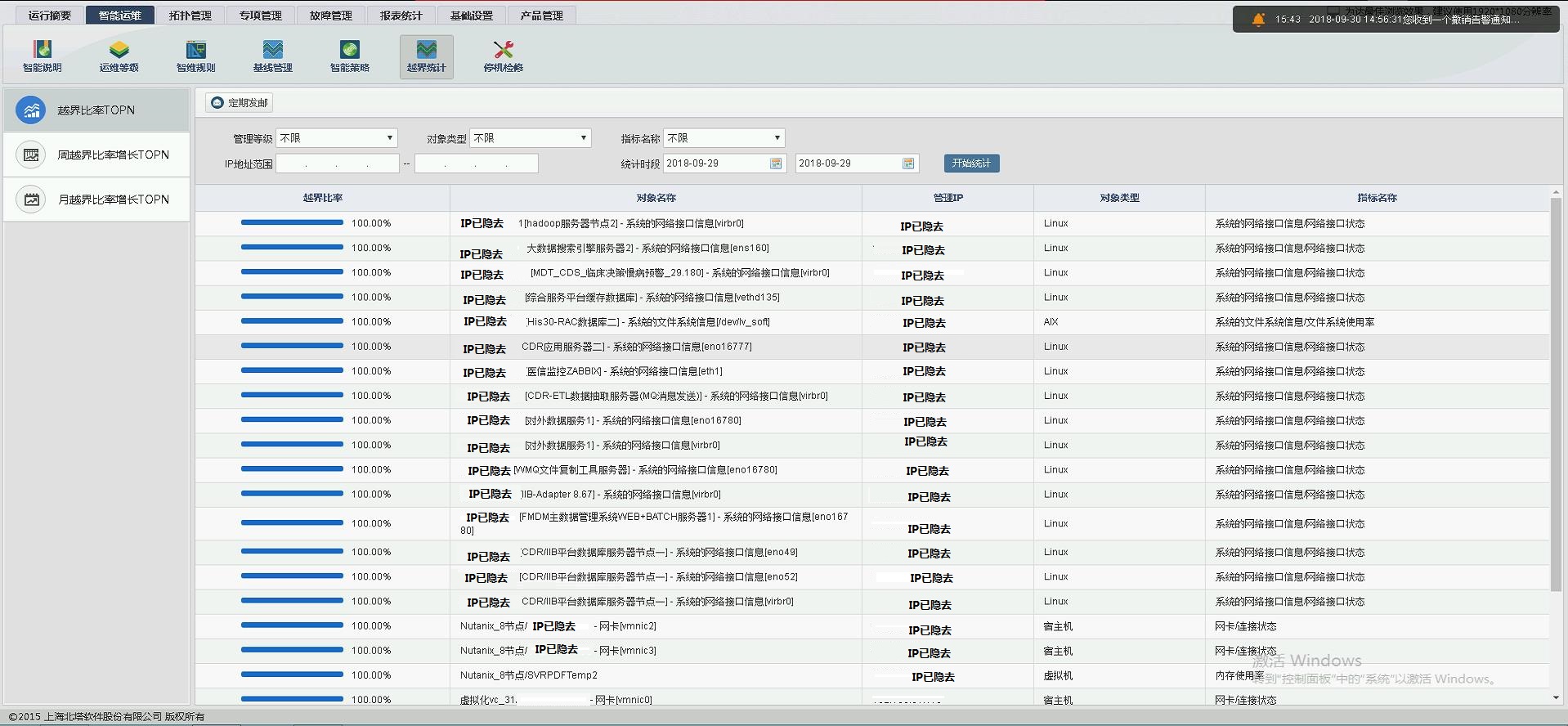The width and height of the screenshot is (1568, 726).
Task: Open calendar picker for end date
Action: click(908, 164)
